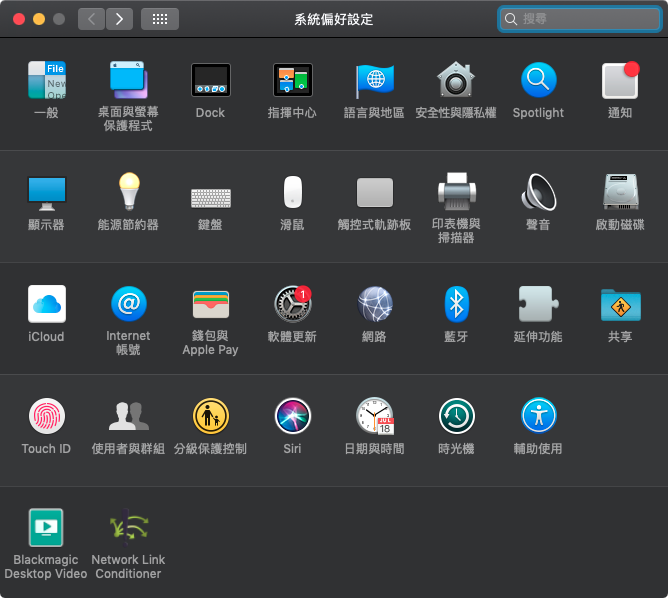The image size is (668, 598).
Task: Open 指揮中心 (Mission Control) settings
Action: (x=292, y=81)
